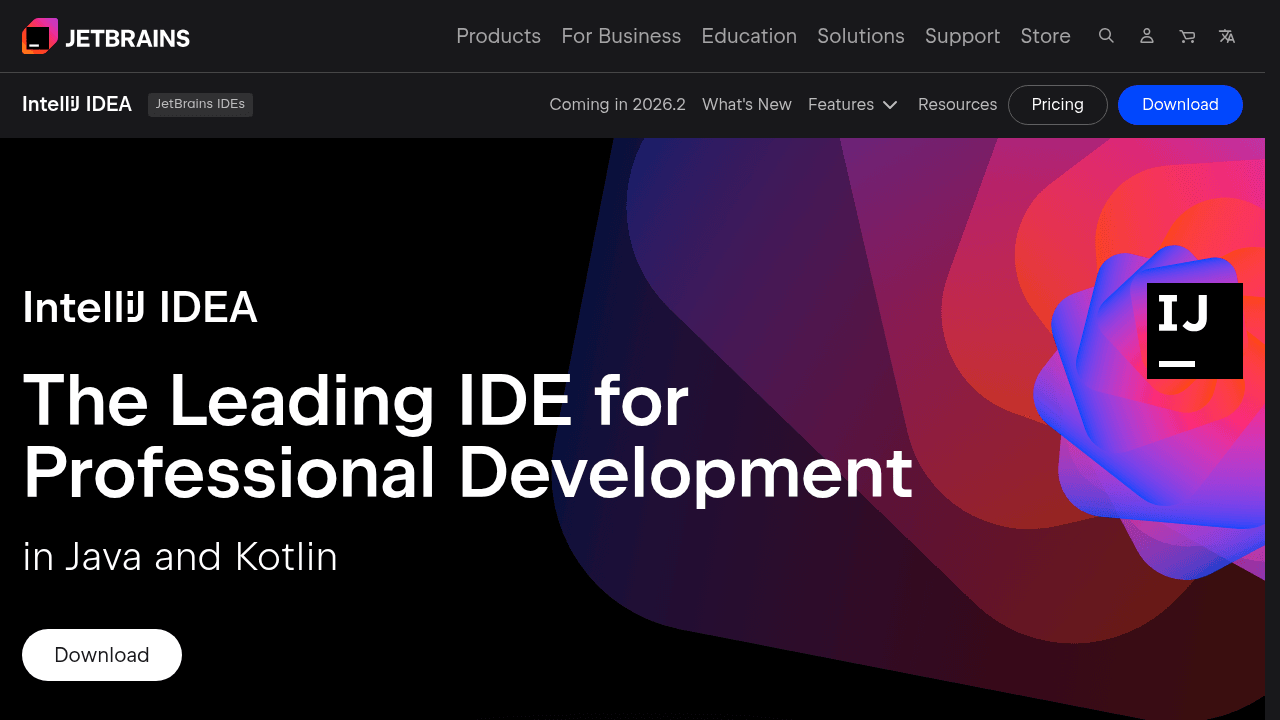Open the Products menu

(x=498, y=36)
